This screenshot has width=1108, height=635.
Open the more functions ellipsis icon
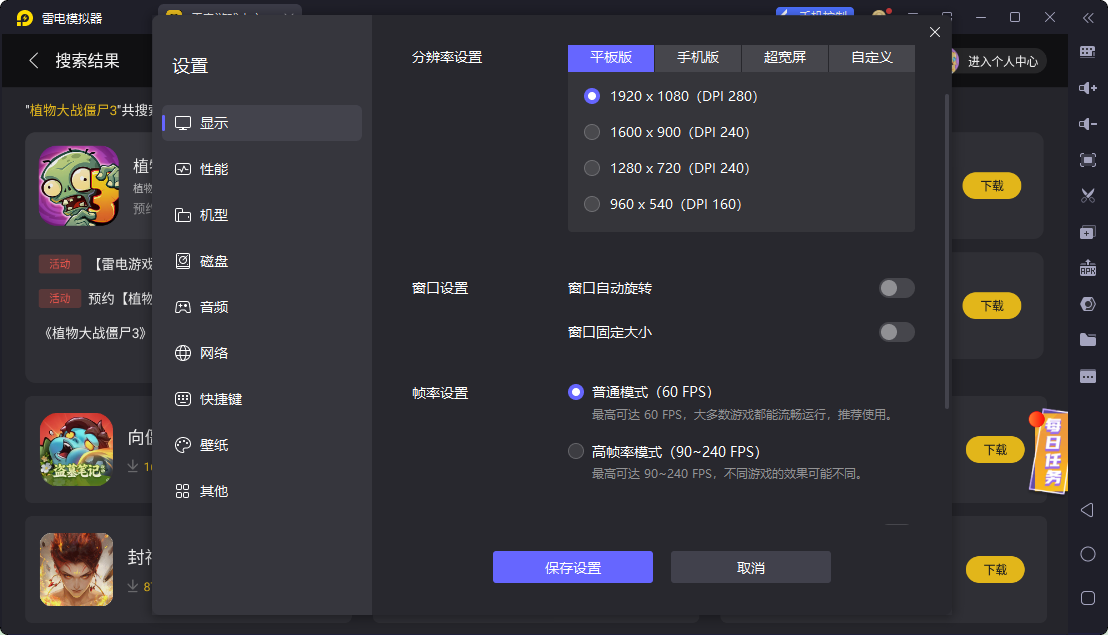coord(1088,377)
